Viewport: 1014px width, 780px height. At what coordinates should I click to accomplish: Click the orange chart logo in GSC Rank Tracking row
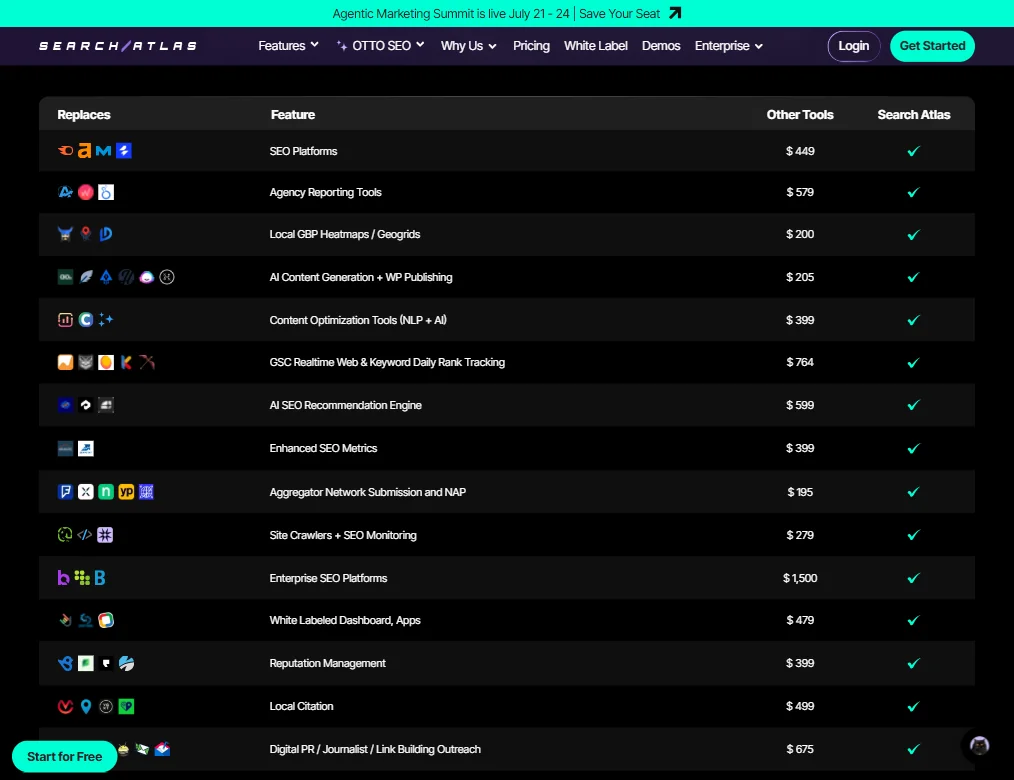65,362
